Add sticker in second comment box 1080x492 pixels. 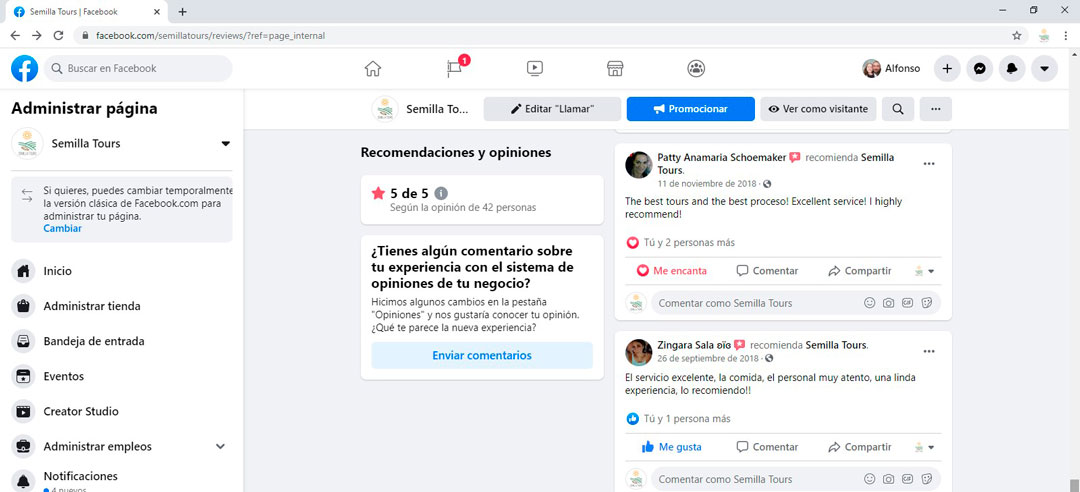pos(927,479)
